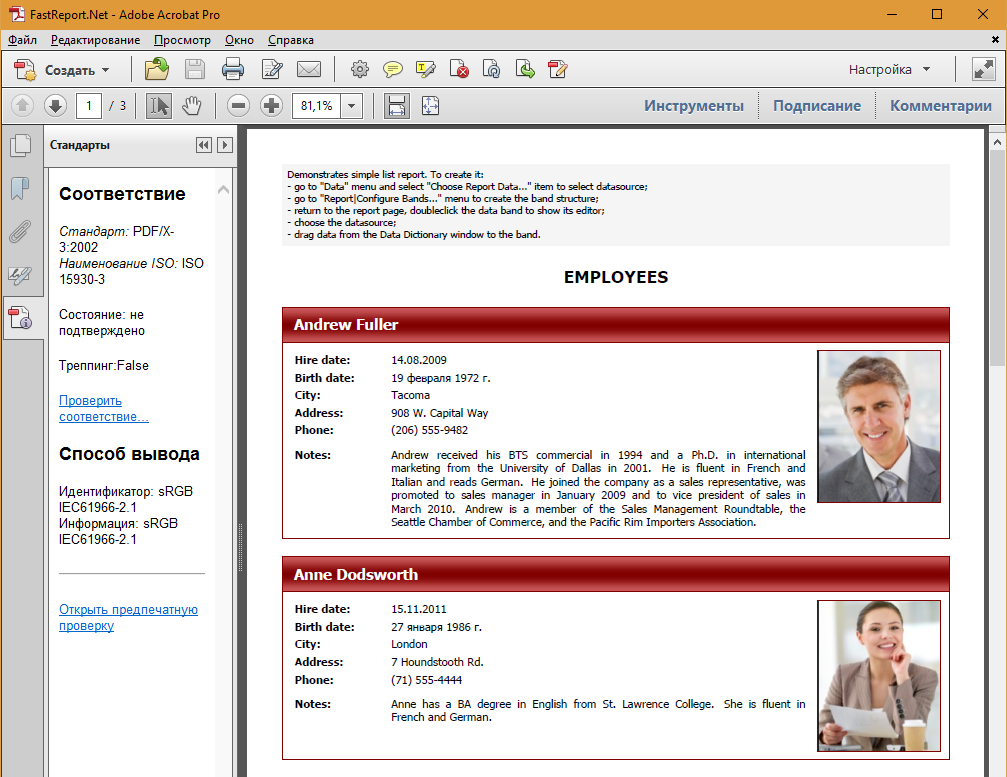
Task: Toggle the text selection cursor tool
Action: click(158, 105)
